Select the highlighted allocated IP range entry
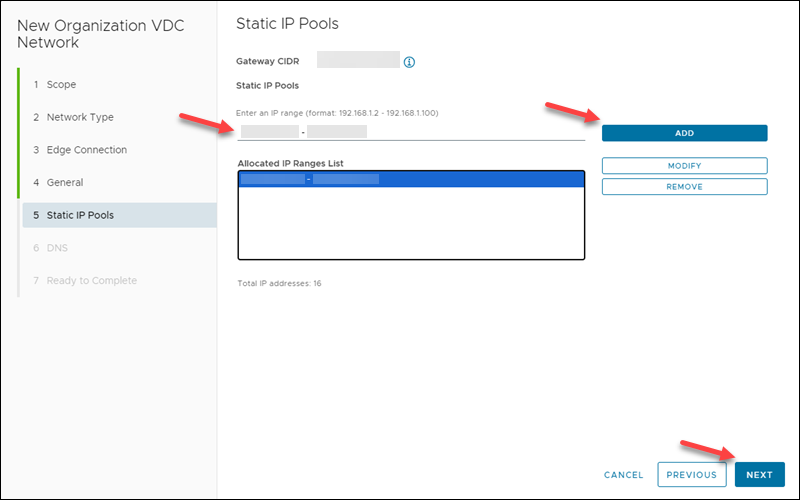Screen dimensions: 800x500 coord(411,179)
